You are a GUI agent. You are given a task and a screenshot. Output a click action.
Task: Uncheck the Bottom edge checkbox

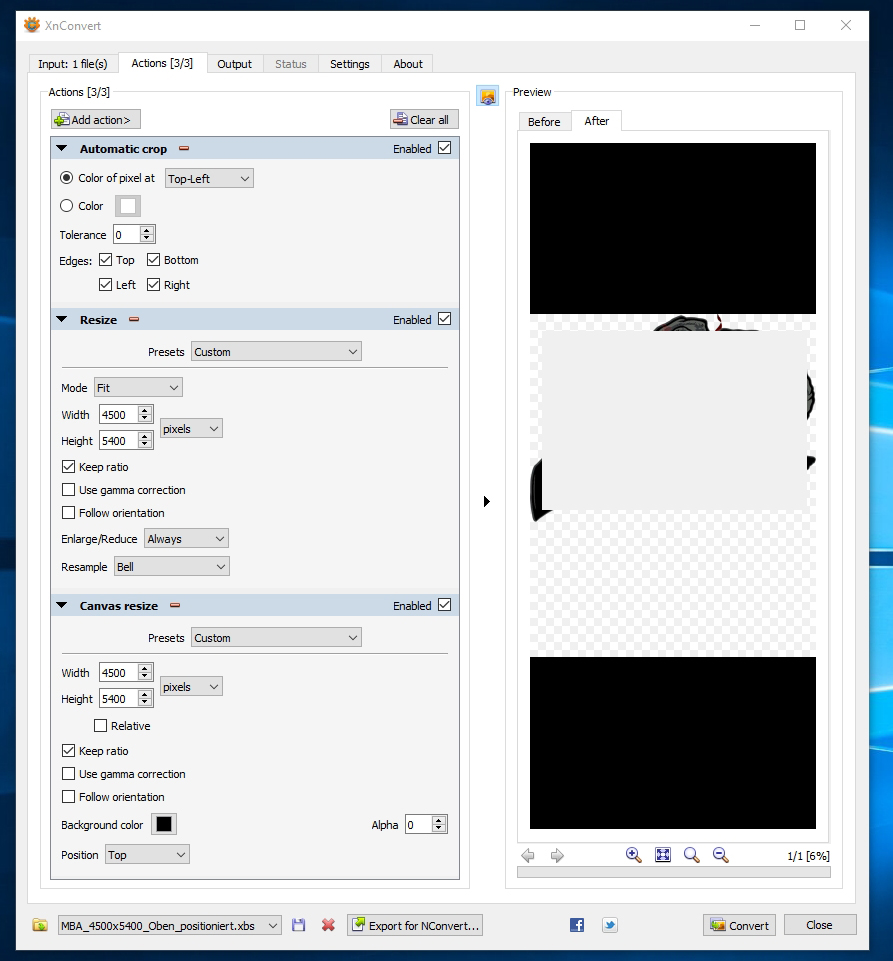click(153, 260)
